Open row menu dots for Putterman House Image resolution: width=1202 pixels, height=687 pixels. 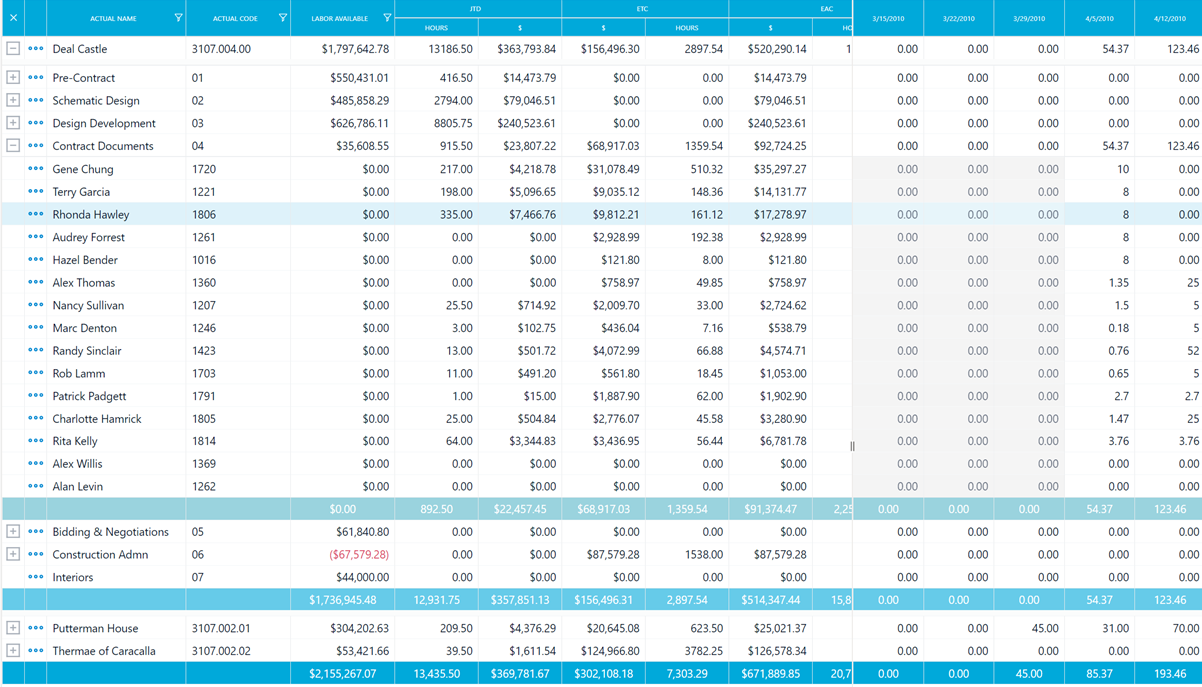point(36,628)
